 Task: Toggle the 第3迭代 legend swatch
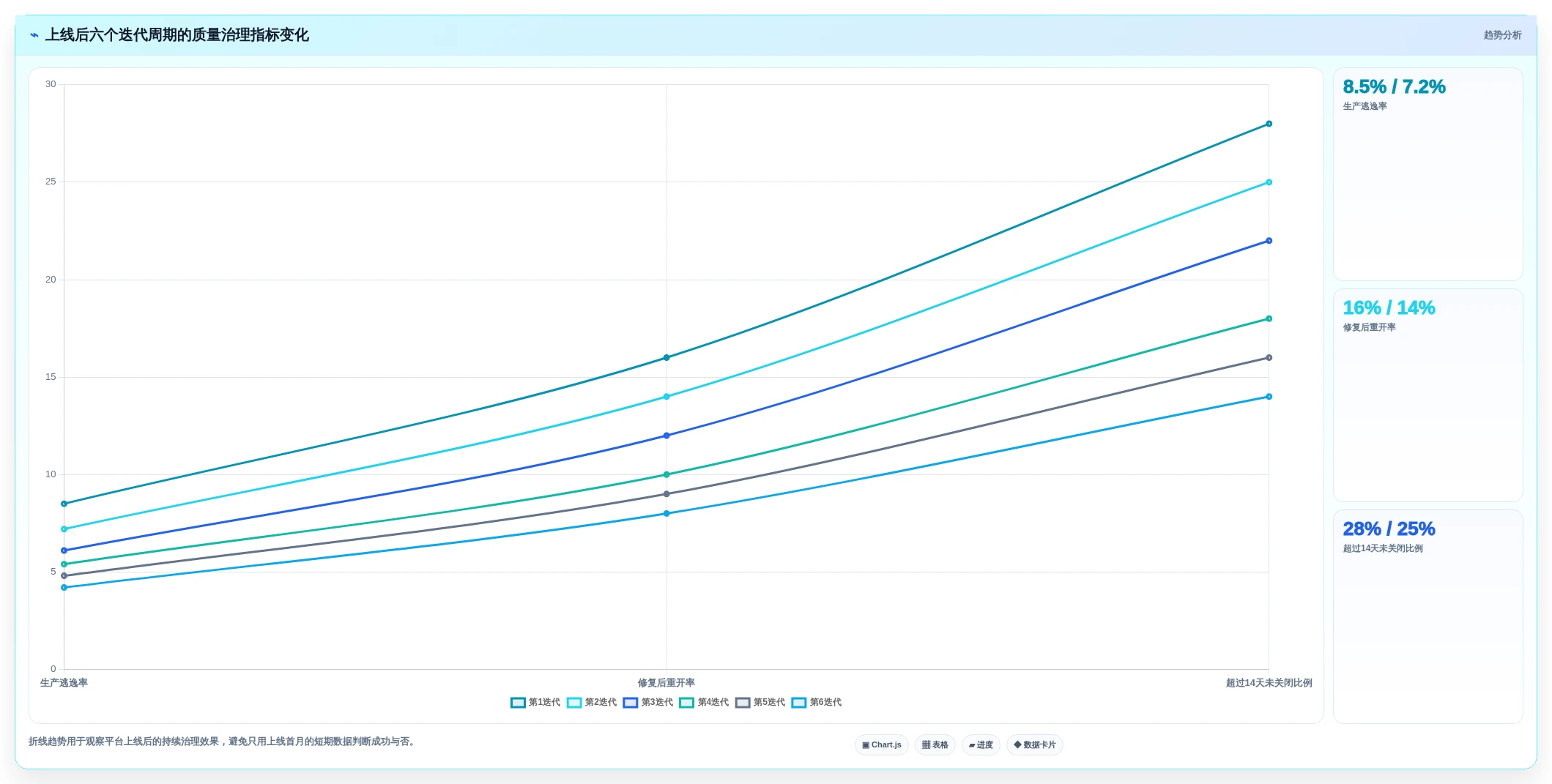(x=631, y=703)
